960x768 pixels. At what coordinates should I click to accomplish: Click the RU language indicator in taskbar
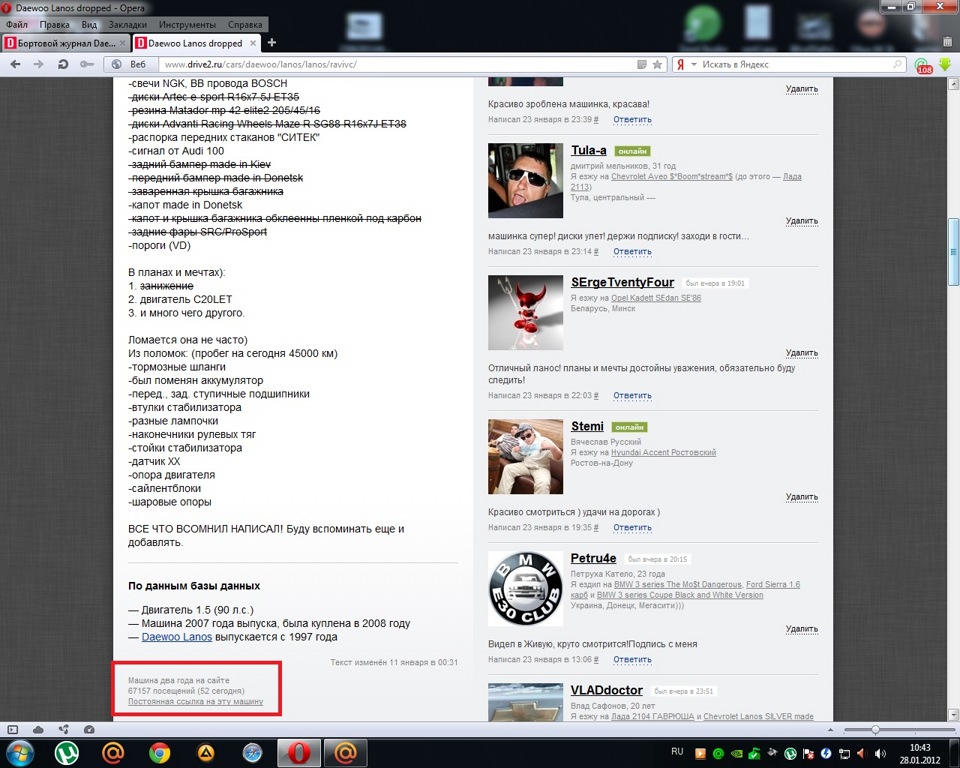[x=677, y=751]
